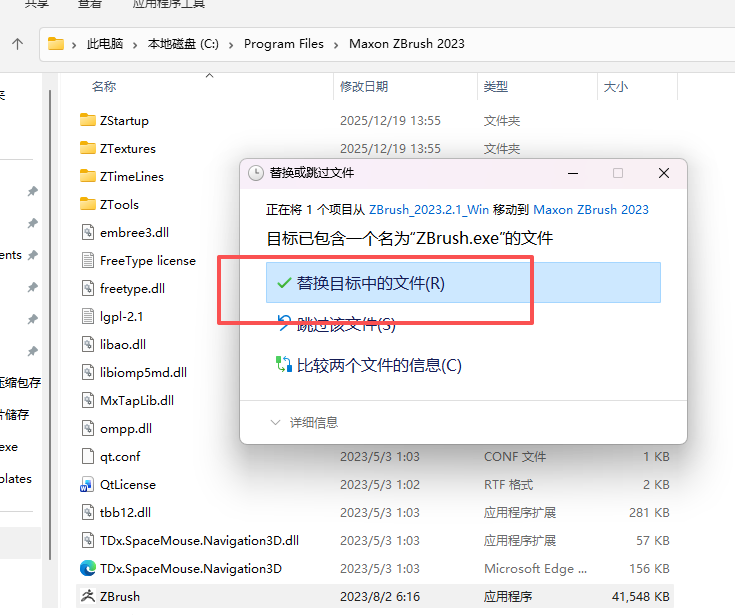
Task: Click the Up navigation arrow icon
Action: (17, 44)
